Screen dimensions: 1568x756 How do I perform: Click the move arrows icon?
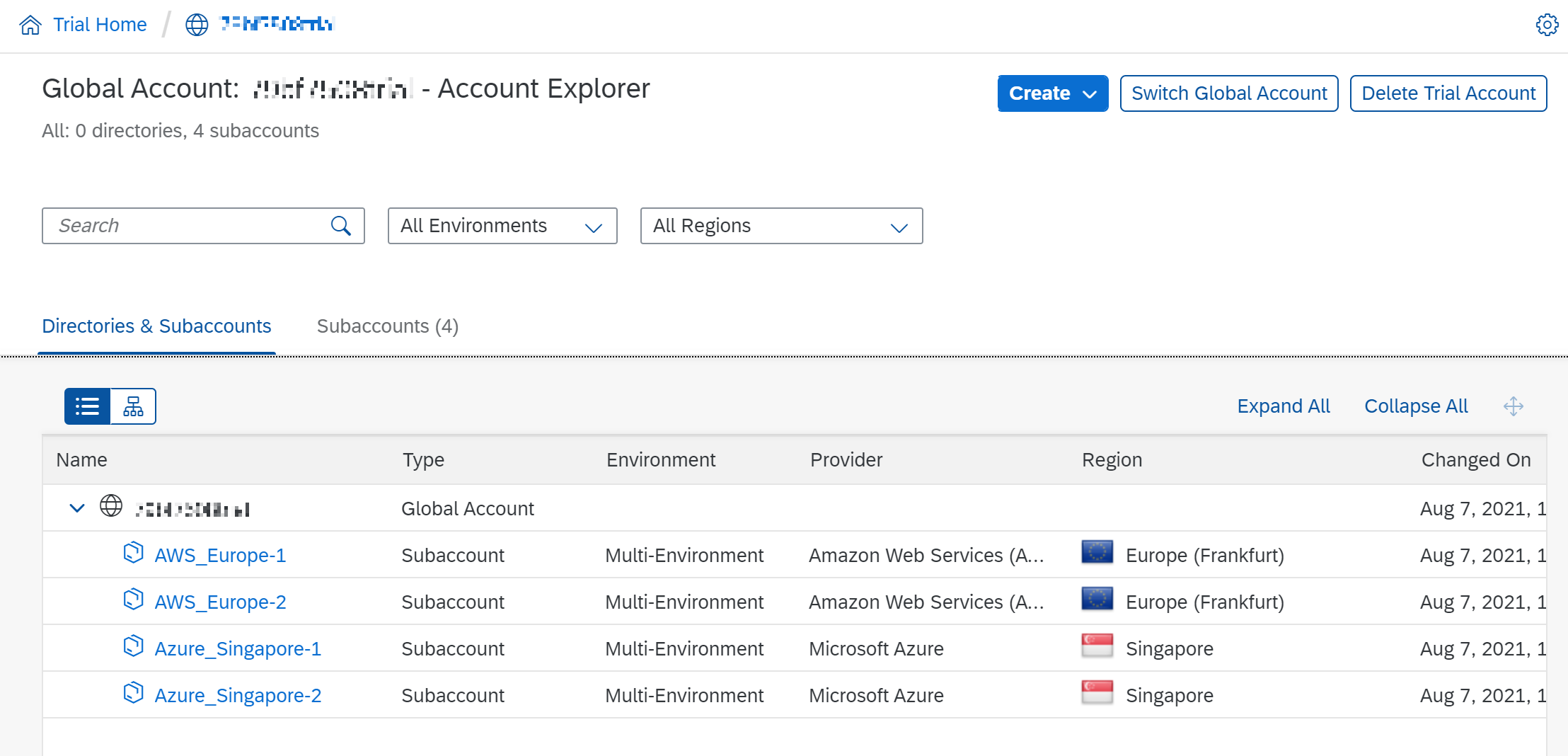click(1514, 406)
